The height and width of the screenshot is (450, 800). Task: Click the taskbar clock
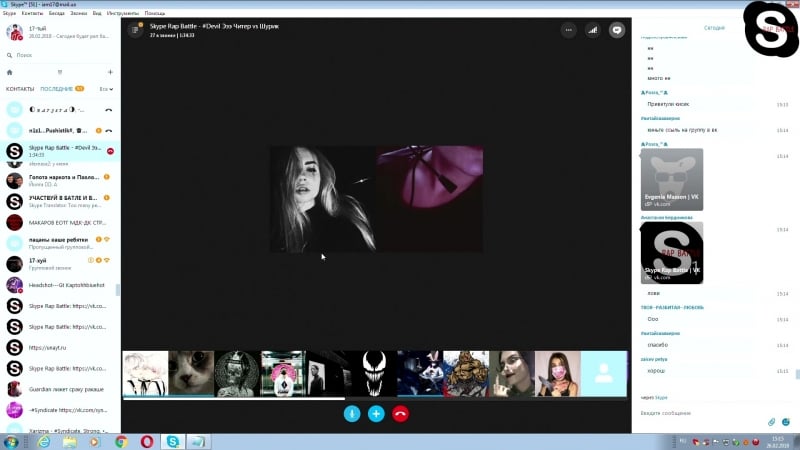pyautogui.click(x=778, y=442)
